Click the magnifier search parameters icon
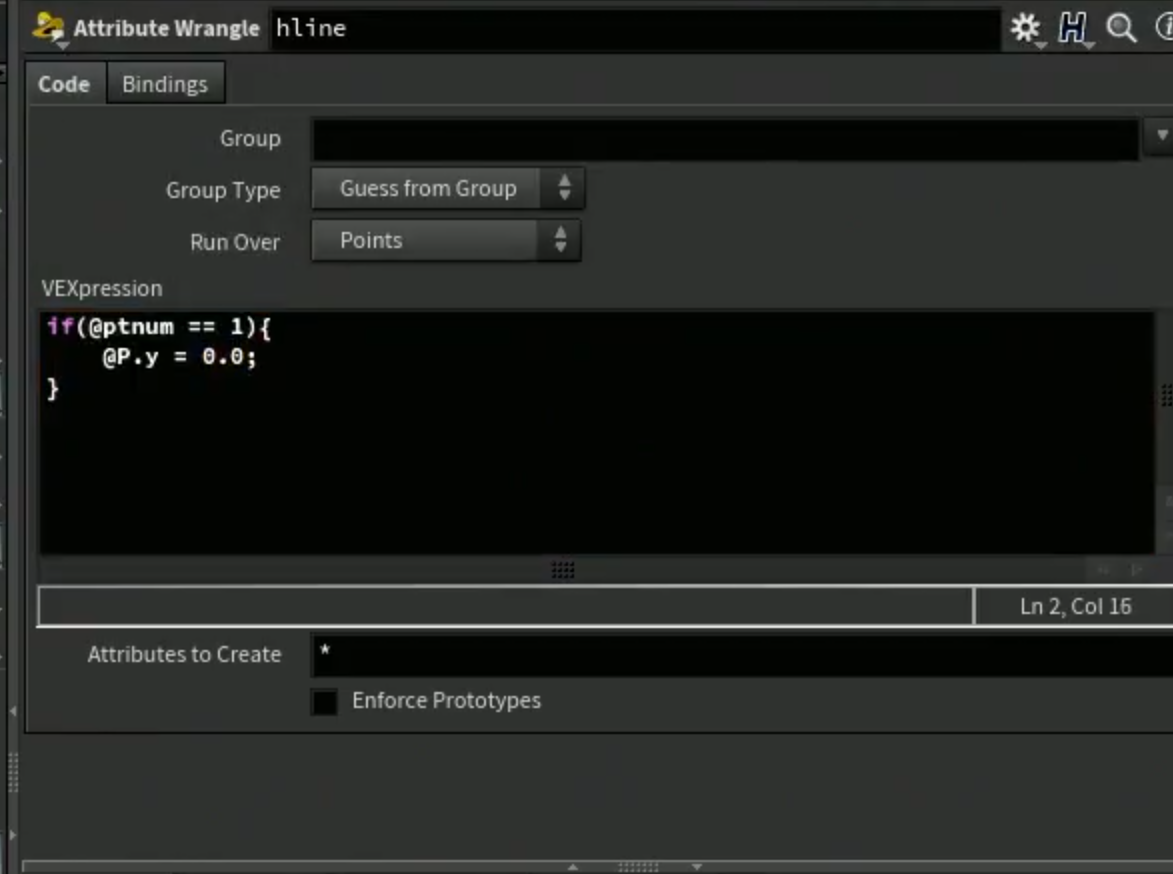 tap(1121, 28)
